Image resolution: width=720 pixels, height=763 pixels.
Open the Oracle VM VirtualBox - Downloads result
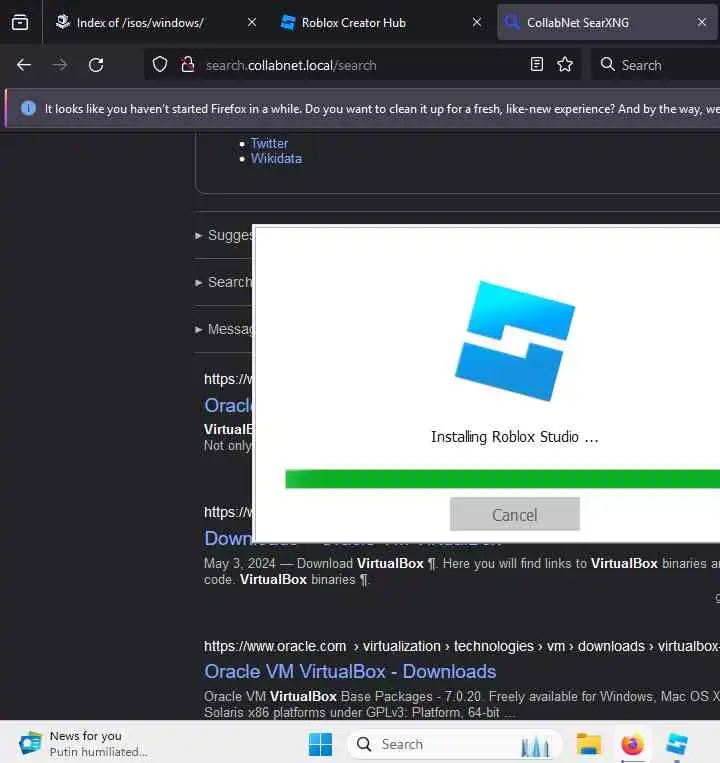pos(350,672)
